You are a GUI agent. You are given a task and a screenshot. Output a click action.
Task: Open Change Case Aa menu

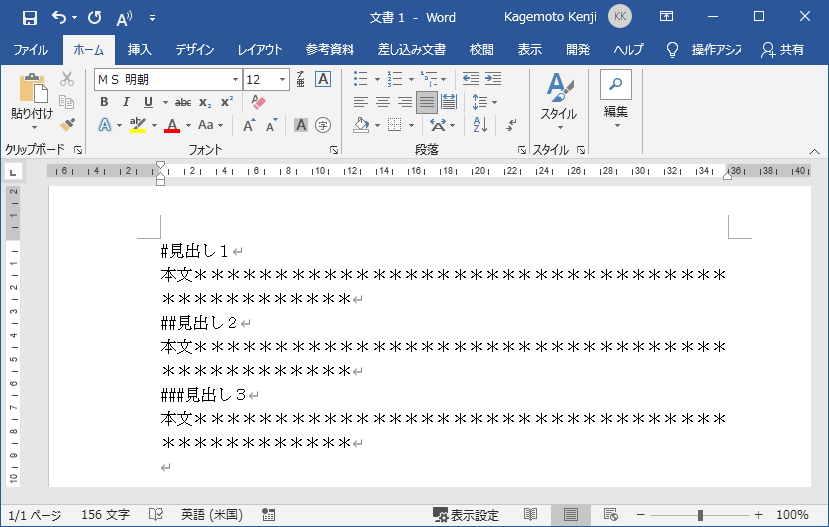(210, 125)
